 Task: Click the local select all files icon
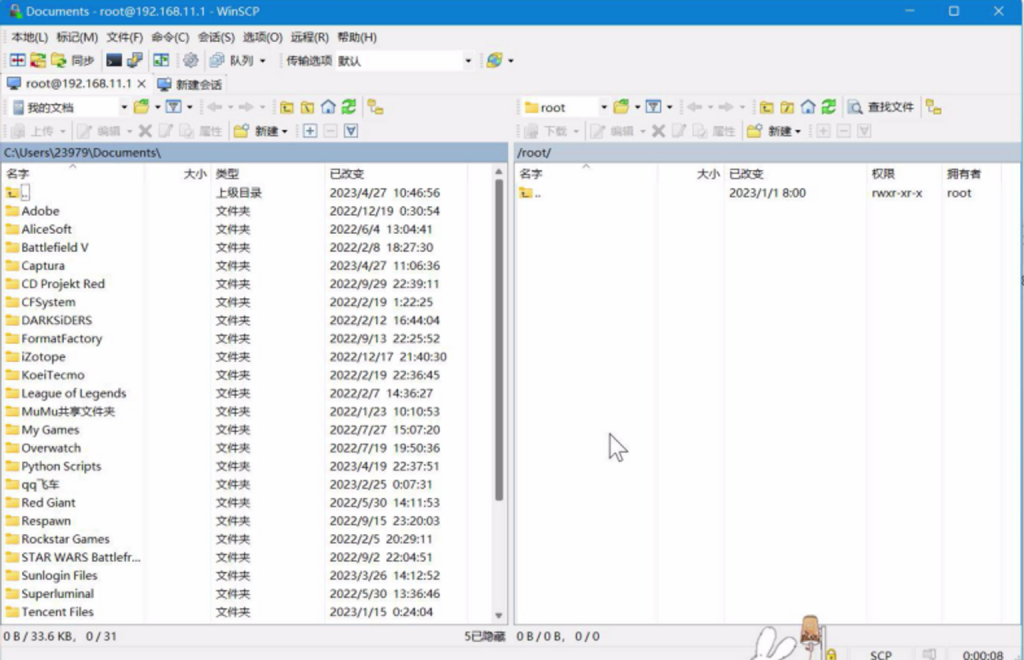coord(351,131)
